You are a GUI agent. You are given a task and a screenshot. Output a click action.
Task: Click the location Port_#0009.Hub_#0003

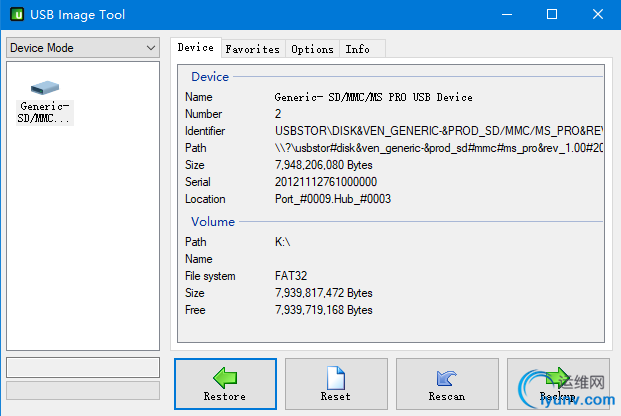click(x=333, y=199)
